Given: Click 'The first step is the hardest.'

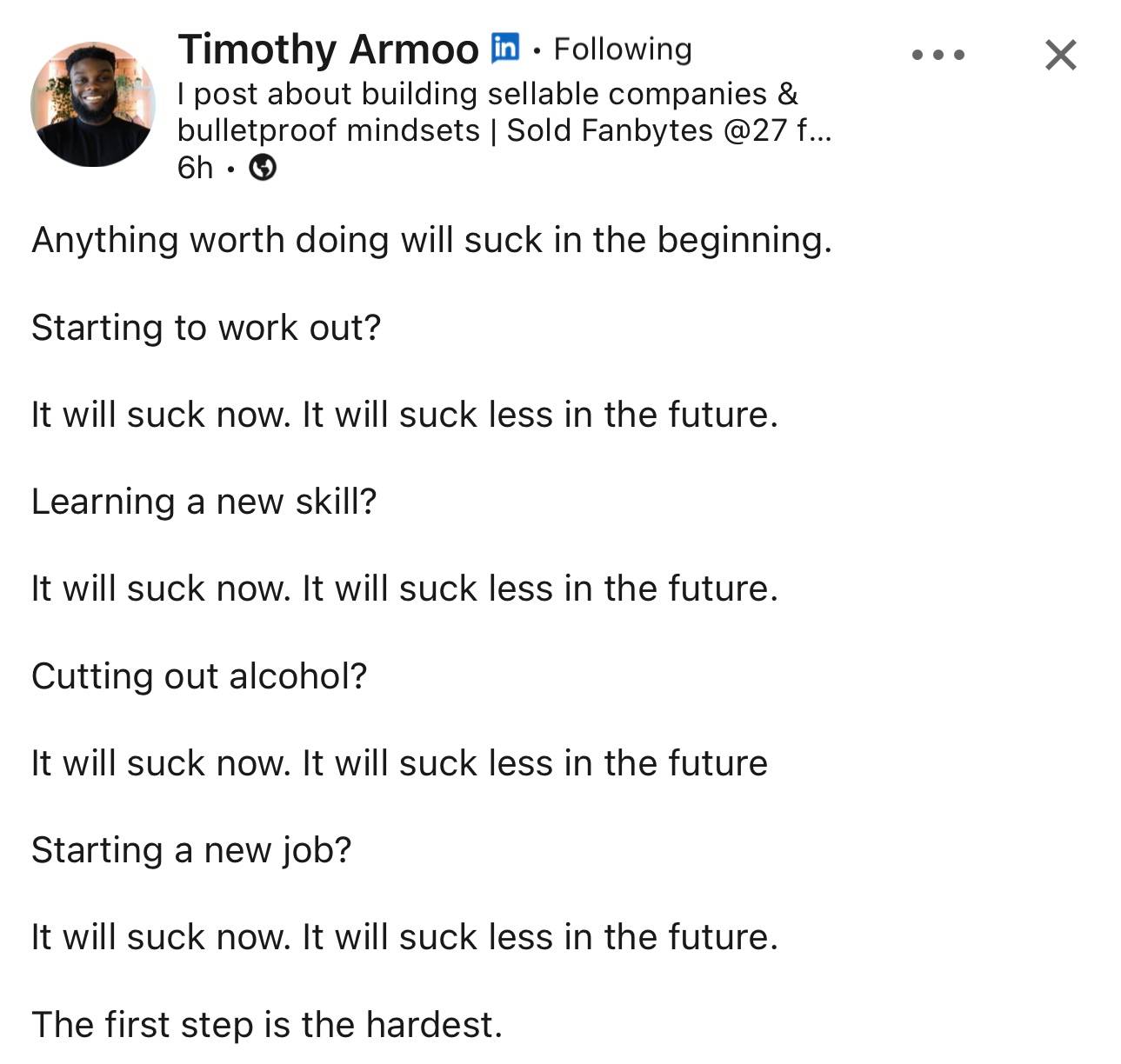Looking at the screenshot, I should tap(267, 1024).
